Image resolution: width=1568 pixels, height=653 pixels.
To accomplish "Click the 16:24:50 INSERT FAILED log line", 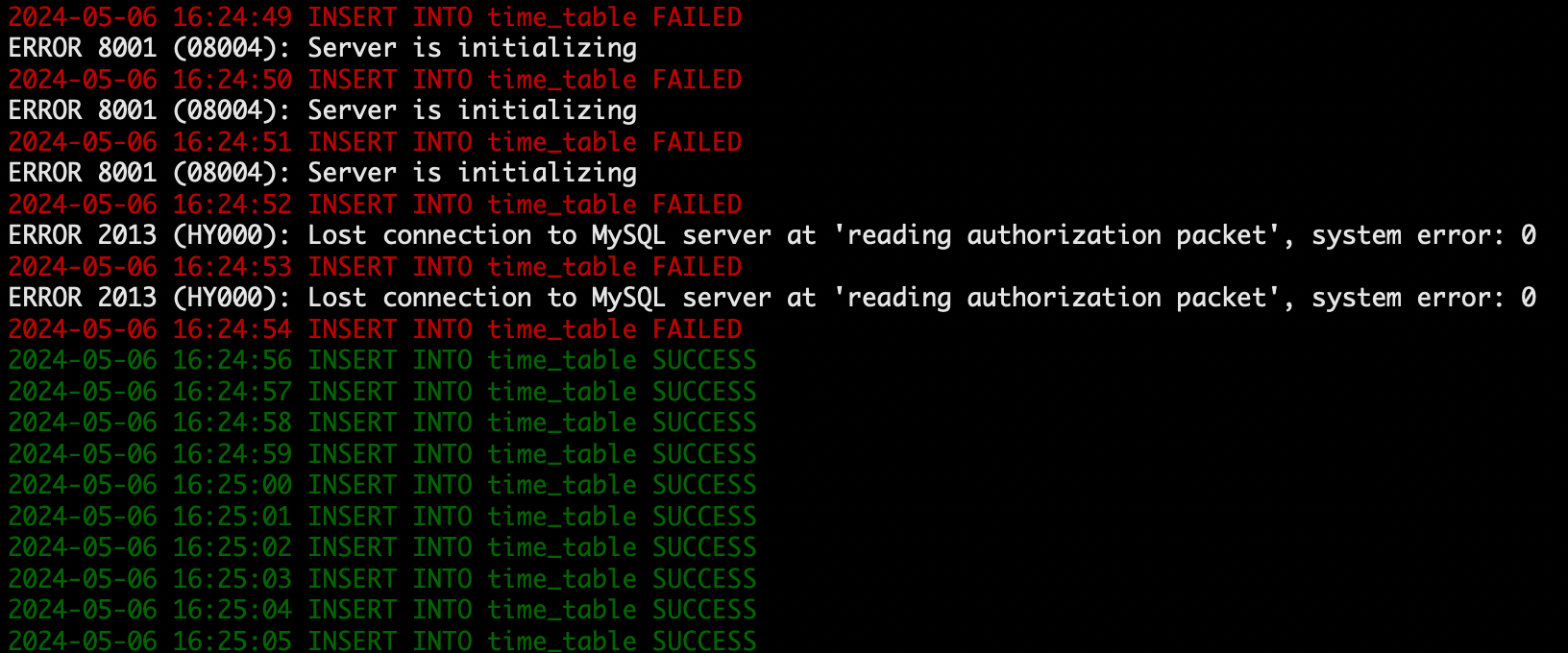I will tap(375, 80).
